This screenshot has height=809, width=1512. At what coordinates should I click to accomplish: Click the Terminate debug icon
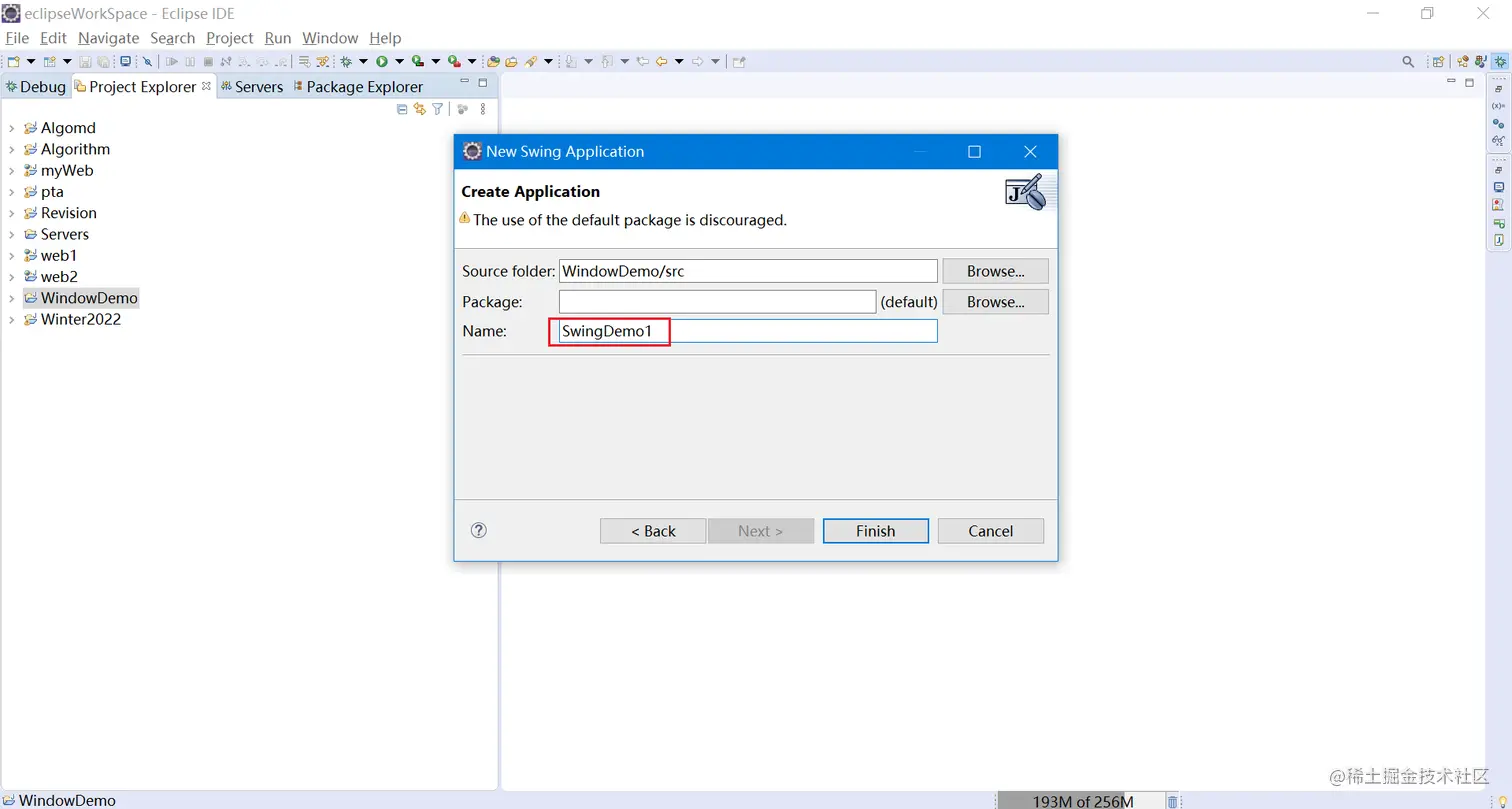point(208,61)
